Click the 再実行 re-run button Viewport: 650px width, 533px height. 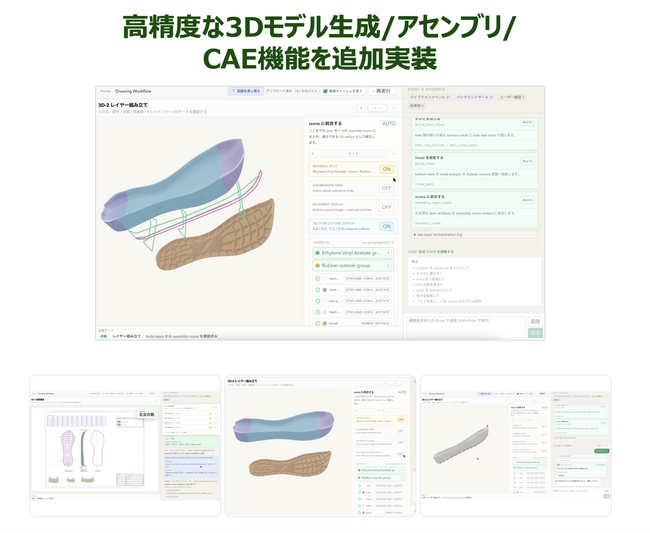coord(381,91)
